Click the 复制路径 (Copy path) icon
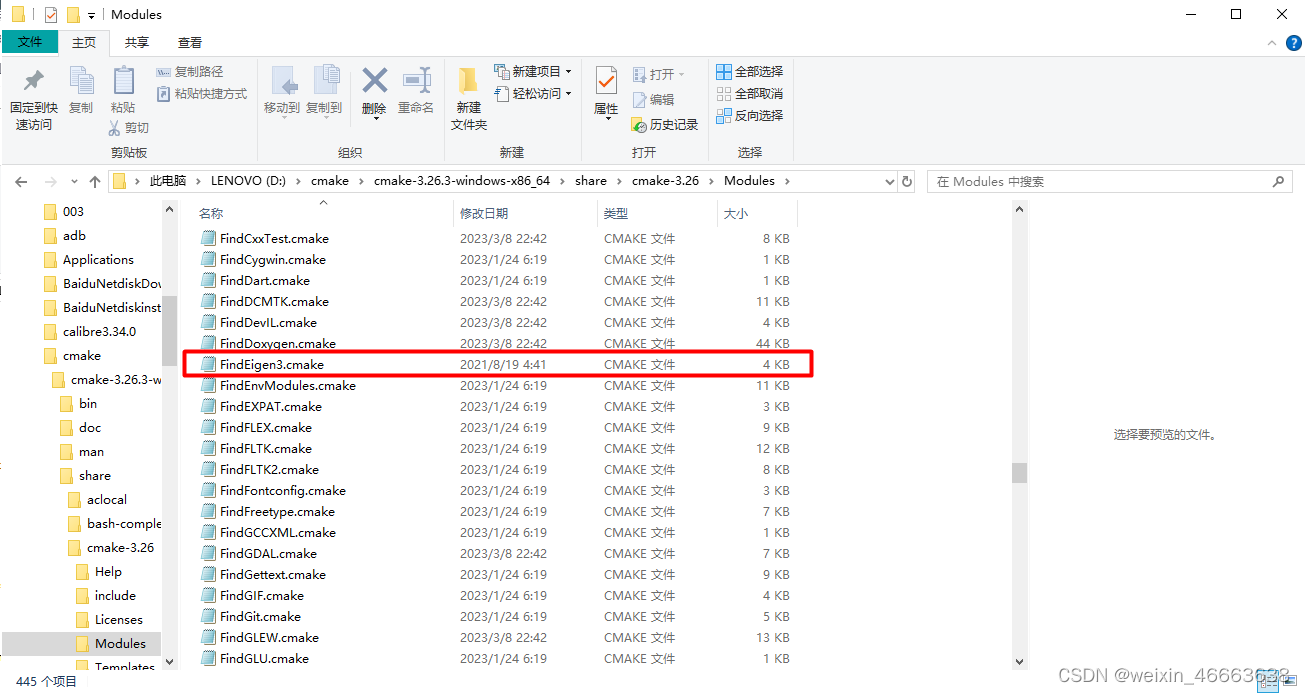Viewport: 1305px width, 694px height. 164,71
